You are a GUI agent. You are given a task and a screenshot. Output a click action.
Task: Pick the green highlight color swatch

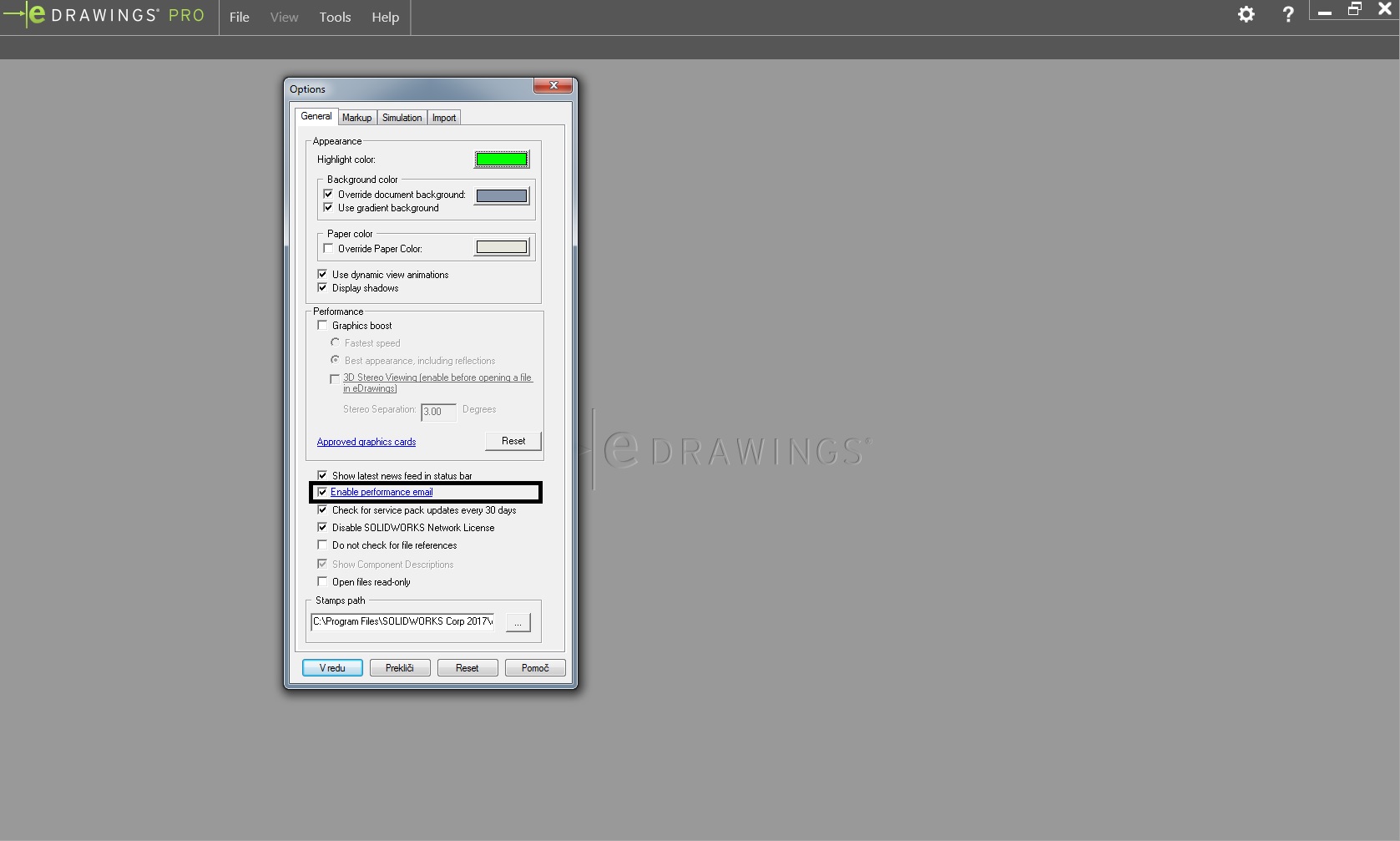point(502,160)
